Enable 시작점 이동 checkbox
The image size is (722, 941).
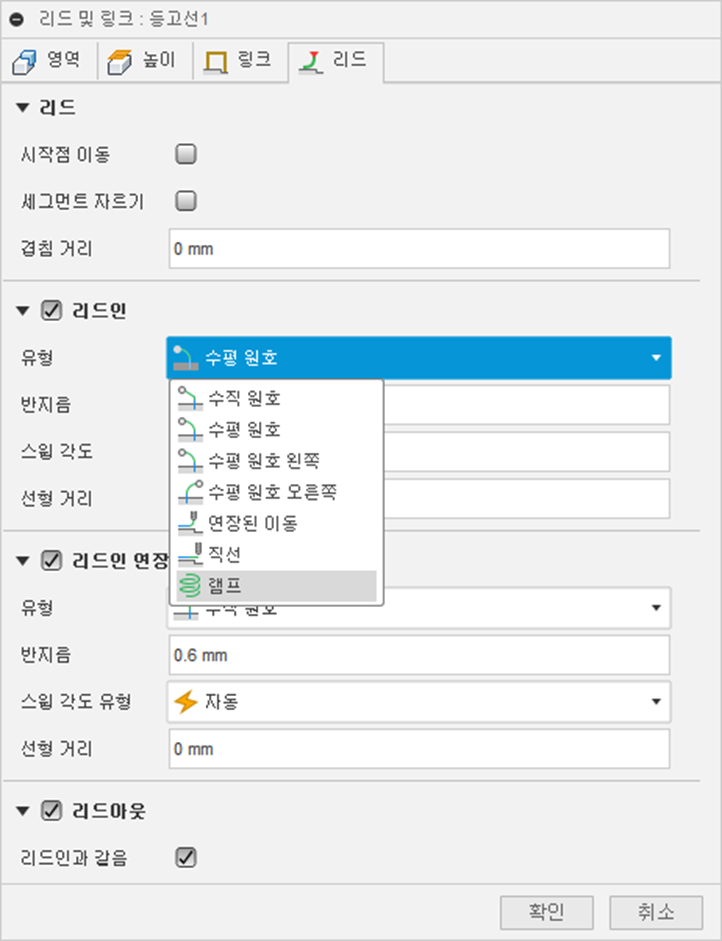pos(186,154)
